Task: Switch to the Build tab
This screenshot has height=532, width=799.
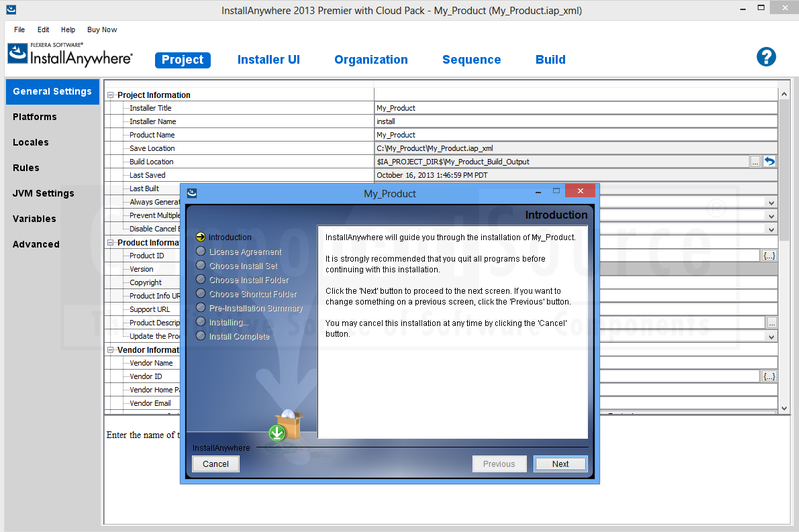Action: click(x=550, y=60)
